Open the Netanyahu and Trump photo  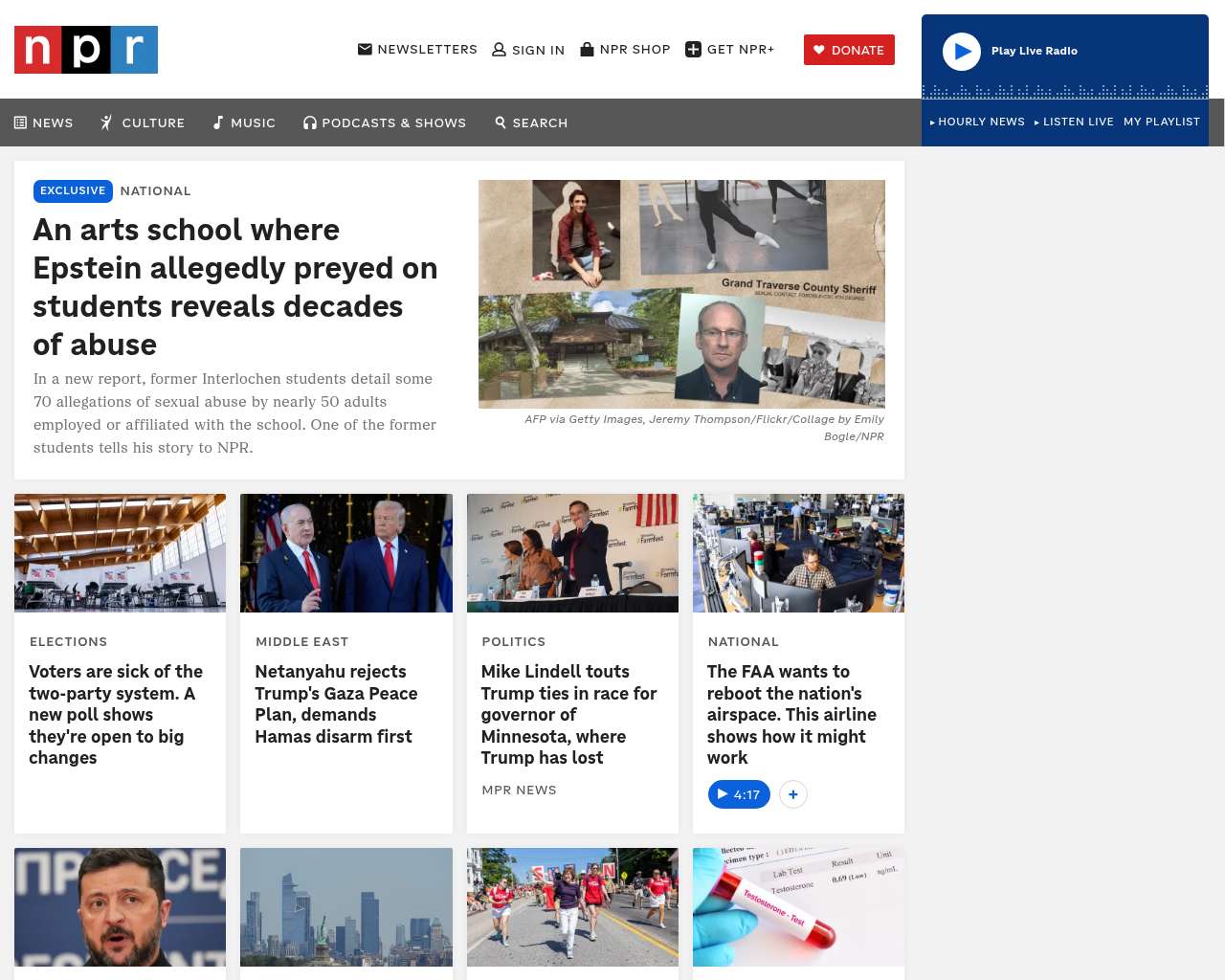pyautogui.click(x=346, y=553)
